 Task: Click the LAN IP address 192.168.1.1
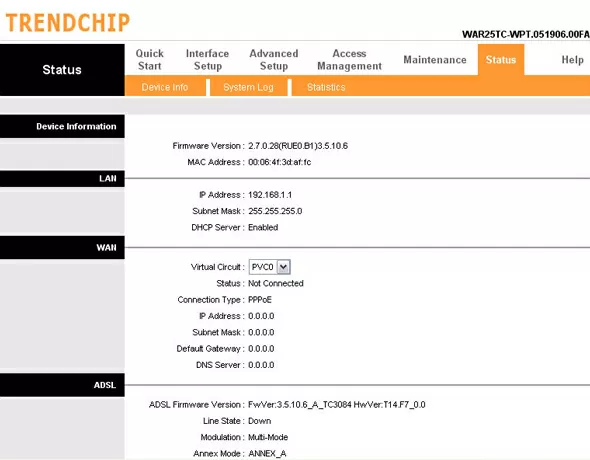pos(270,195)
